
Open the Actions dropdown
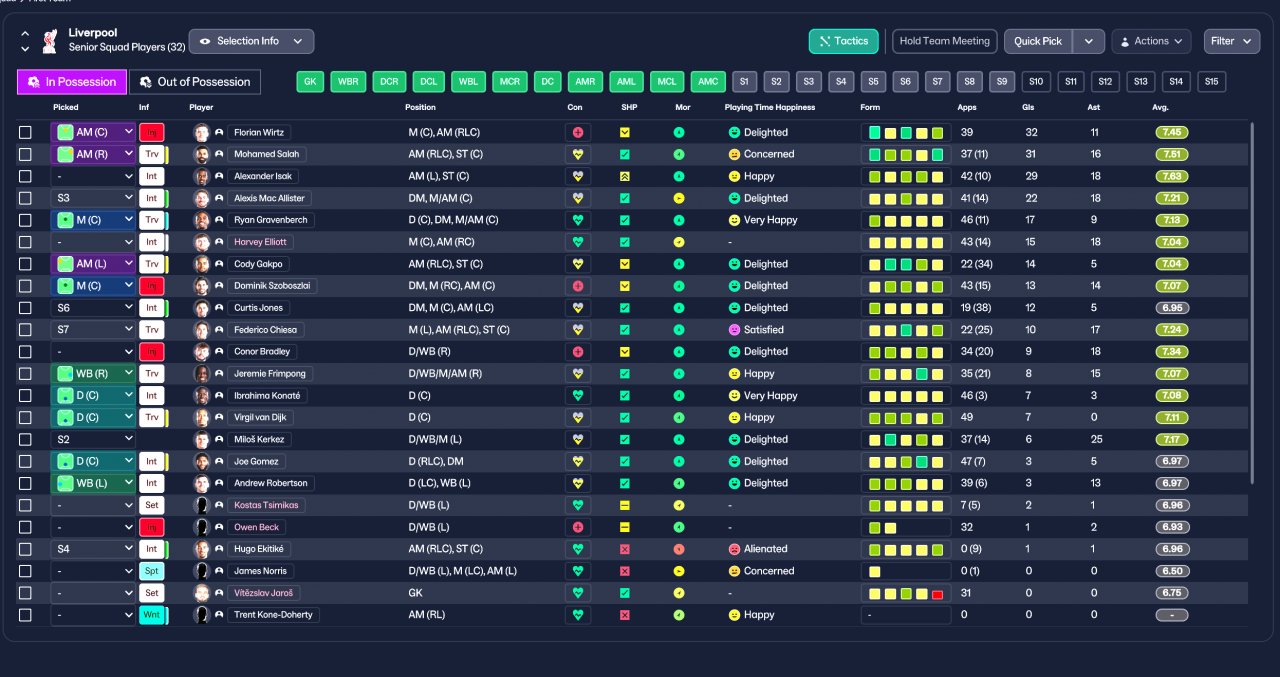1151,41
